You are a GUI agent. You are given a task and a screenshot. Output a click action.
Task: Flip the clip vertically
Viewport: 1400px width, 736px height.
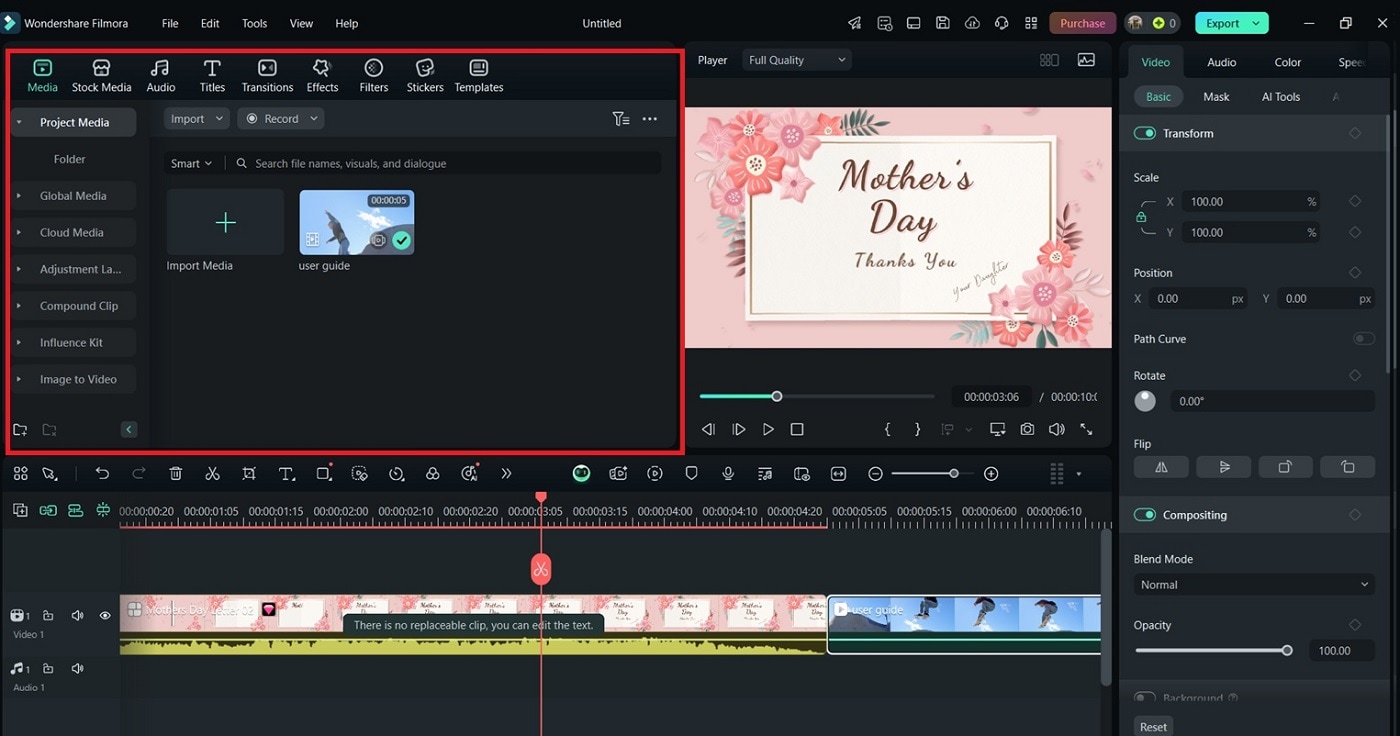coord(1224,466)
